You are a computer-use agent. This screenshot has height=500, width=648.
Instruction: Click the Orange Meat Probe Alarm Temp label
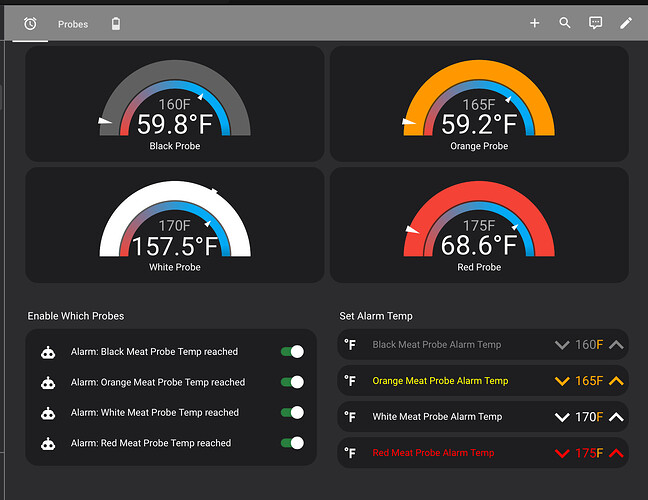point(440,381)
